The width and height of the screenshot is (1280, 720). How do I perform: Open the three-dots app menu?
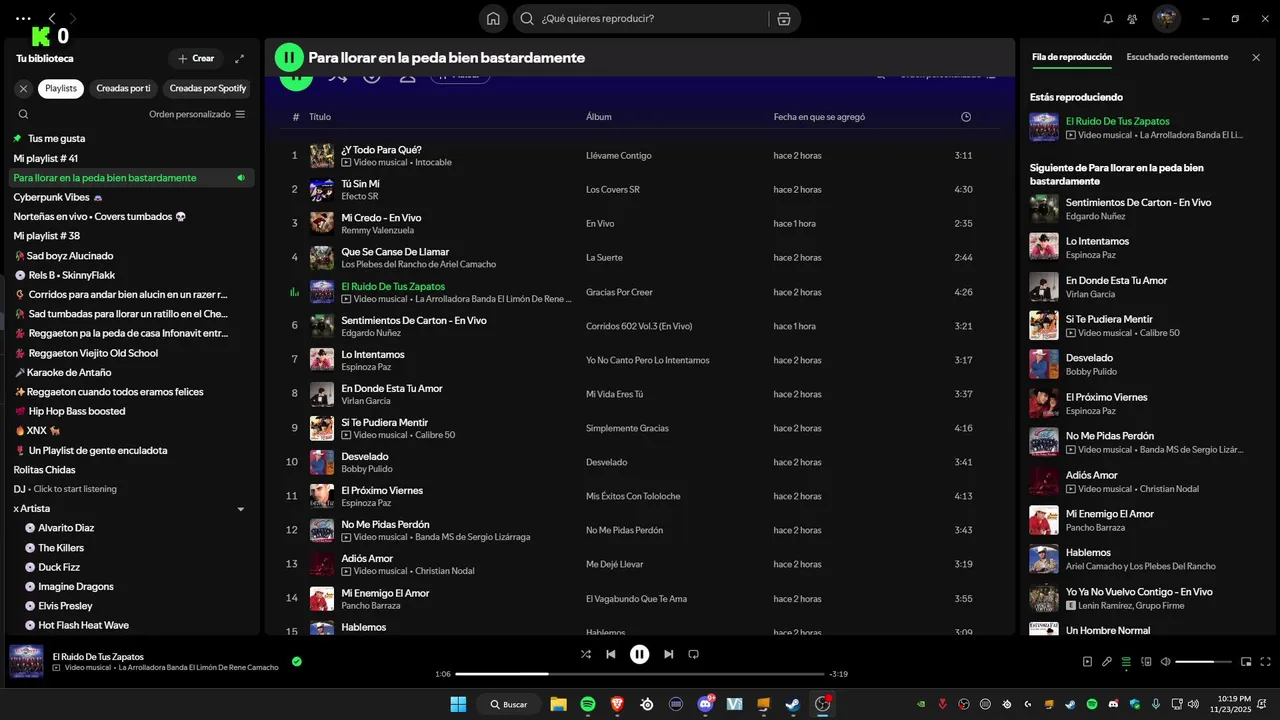(24, 18)
